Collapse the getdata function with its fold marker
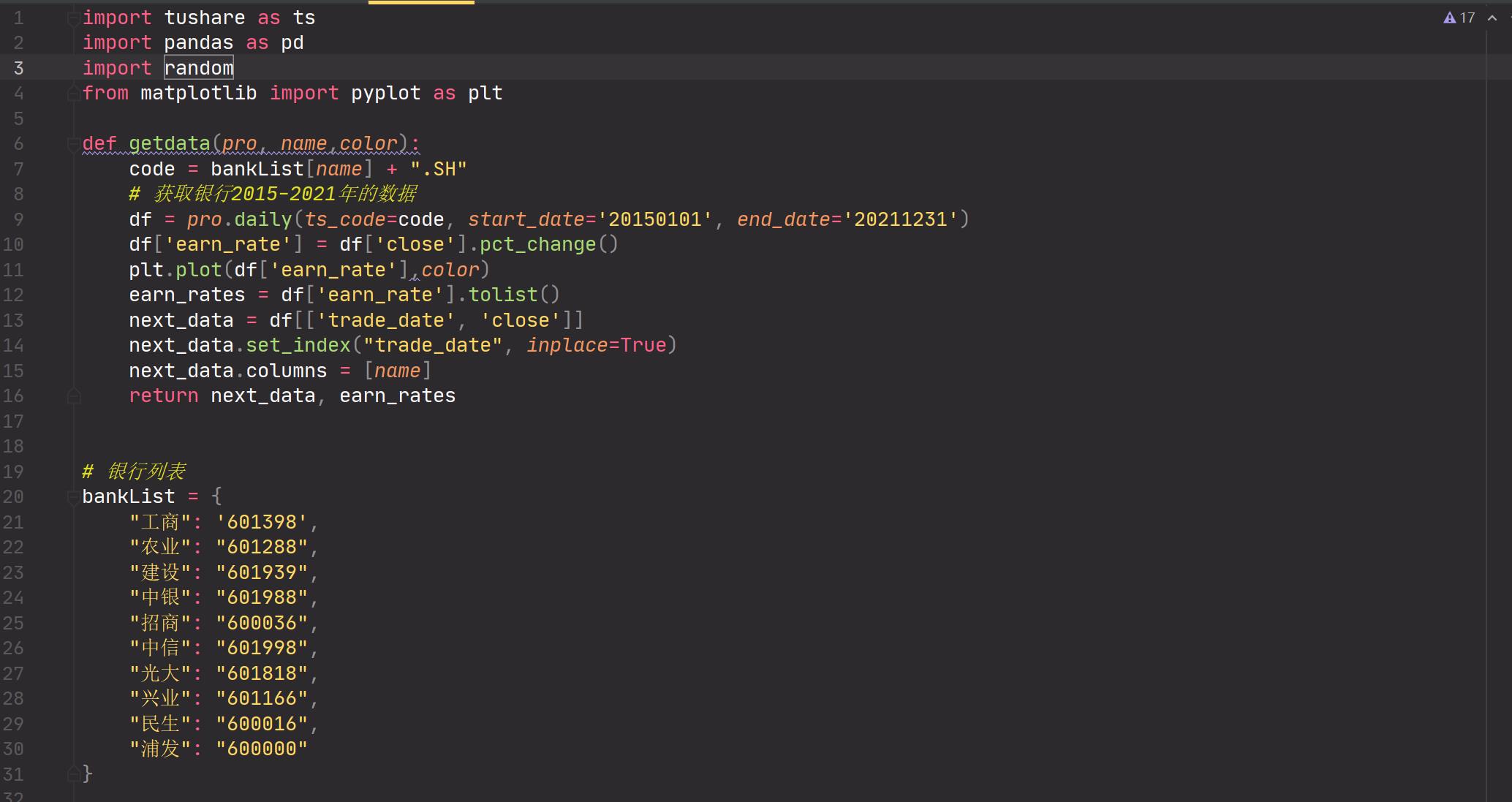The width and height of the screenshot is (1512, 802). (74, 144)
